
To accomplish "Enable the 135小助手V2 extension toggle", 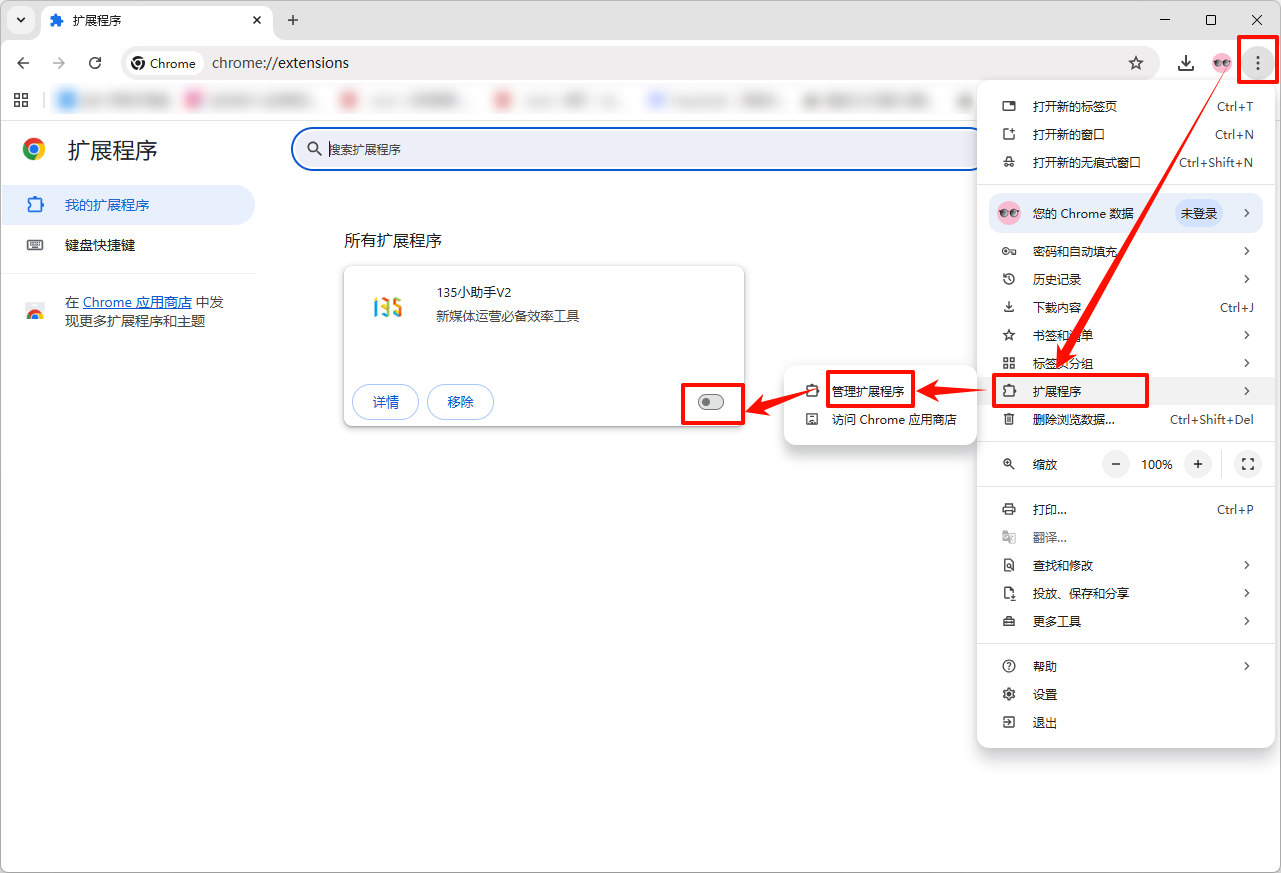I will tap(711, 402).
